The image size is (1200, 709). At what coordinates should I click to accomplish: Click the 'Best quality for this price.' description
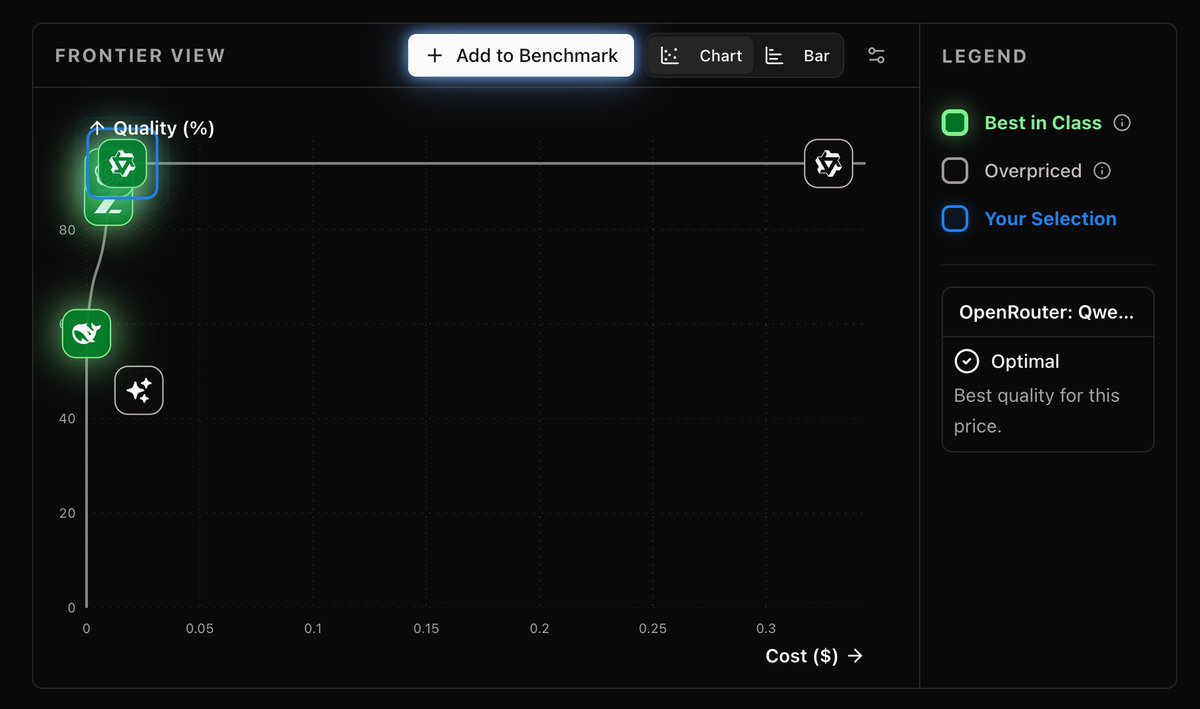1037,411
